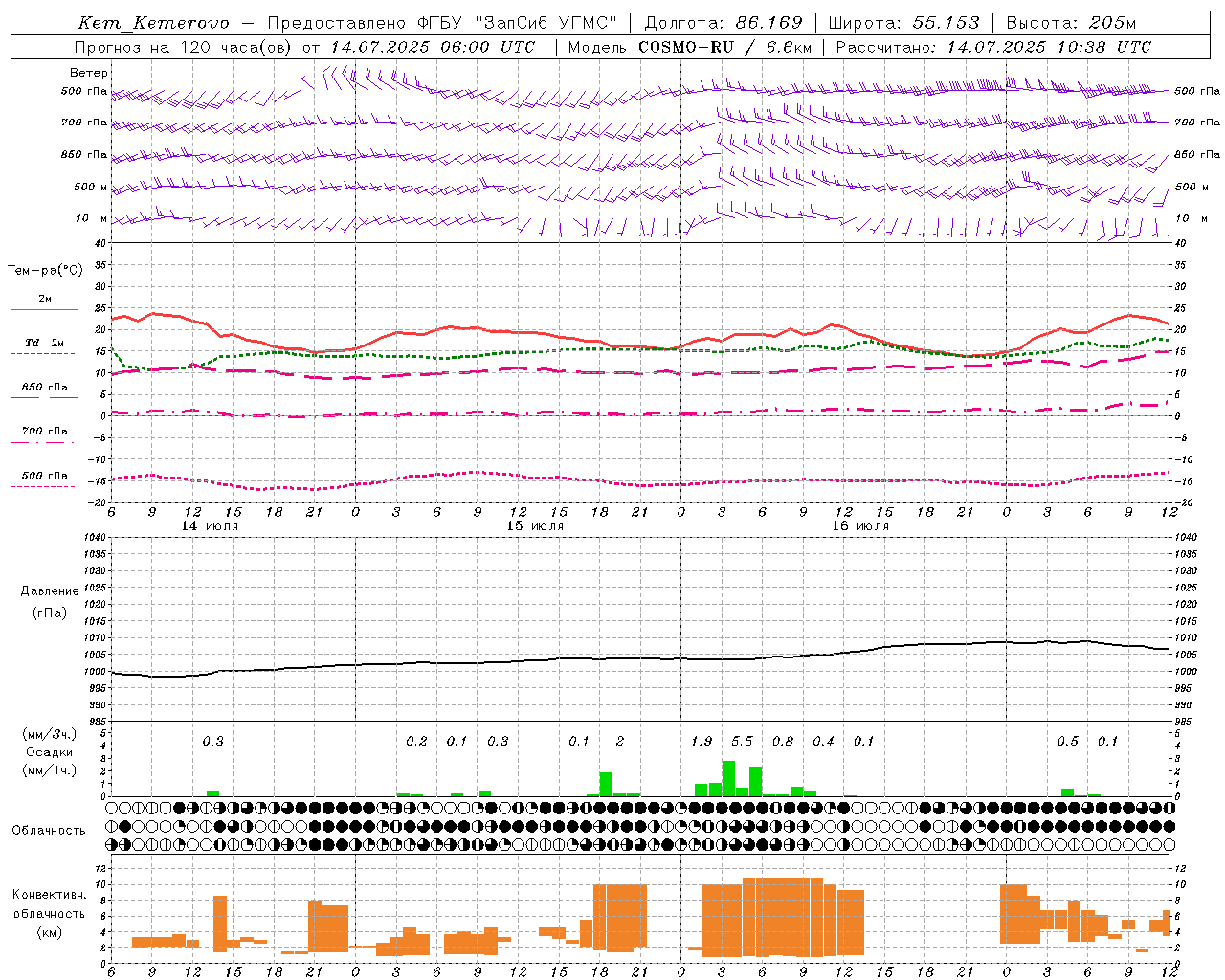
Task: Click the 0.2 precipitation amount value
Action: [x=416, y=742]
